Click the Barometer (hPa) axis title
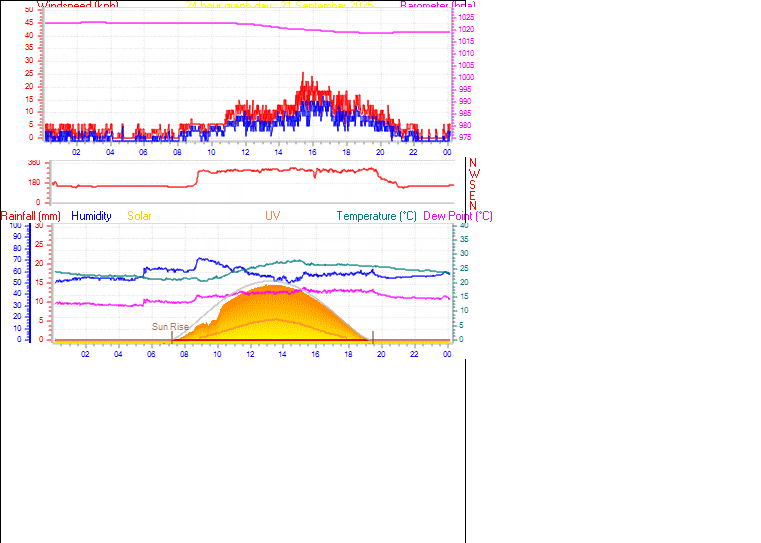The height and width of the screenshot is (543, 761). point(438,5)
